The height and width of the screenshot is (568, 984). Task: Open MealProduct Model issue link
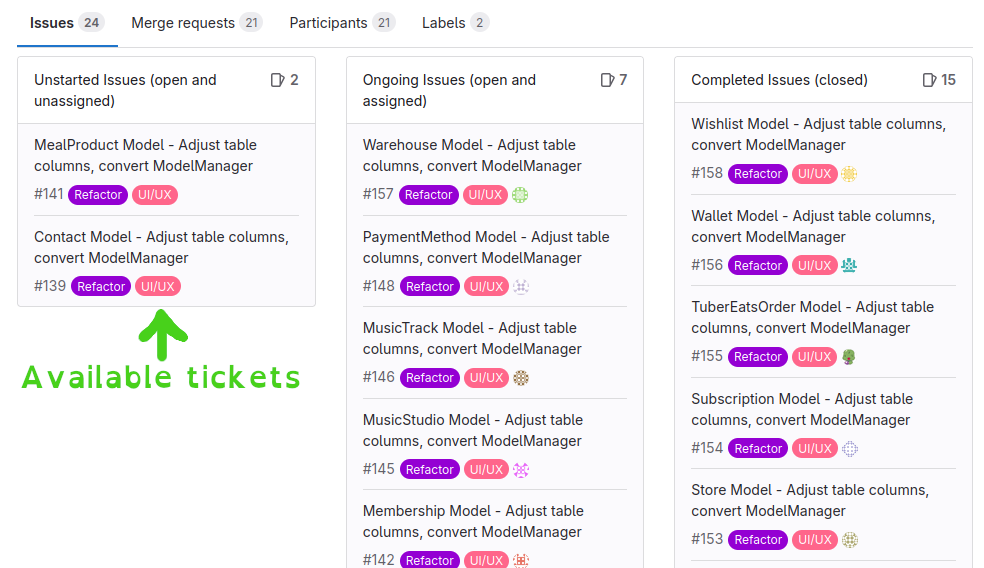tap(146, 155)
